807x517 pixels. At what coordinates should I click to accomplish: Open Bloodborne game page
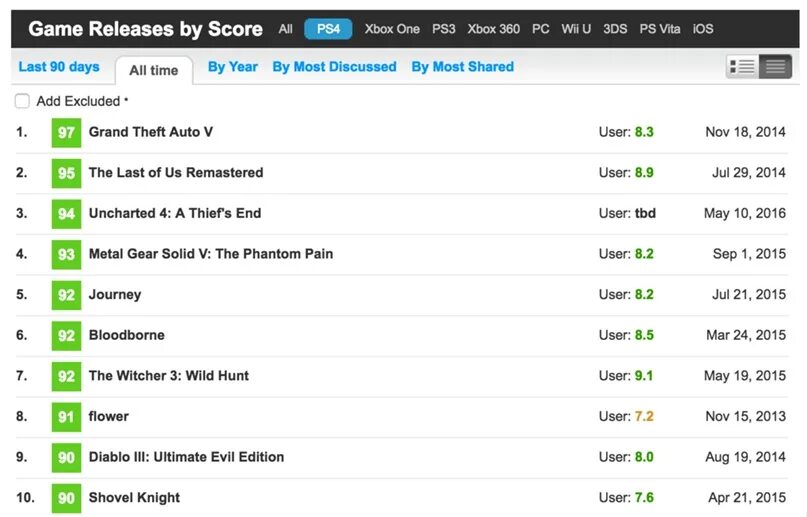[x=126, y=335]
